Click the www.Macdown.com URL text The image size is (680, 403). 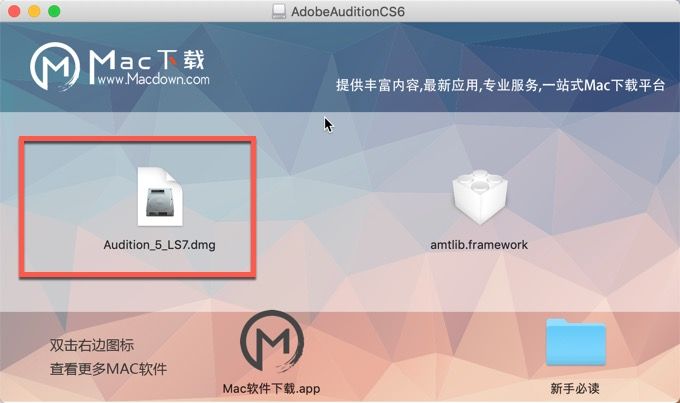click(x=154, y=79)
